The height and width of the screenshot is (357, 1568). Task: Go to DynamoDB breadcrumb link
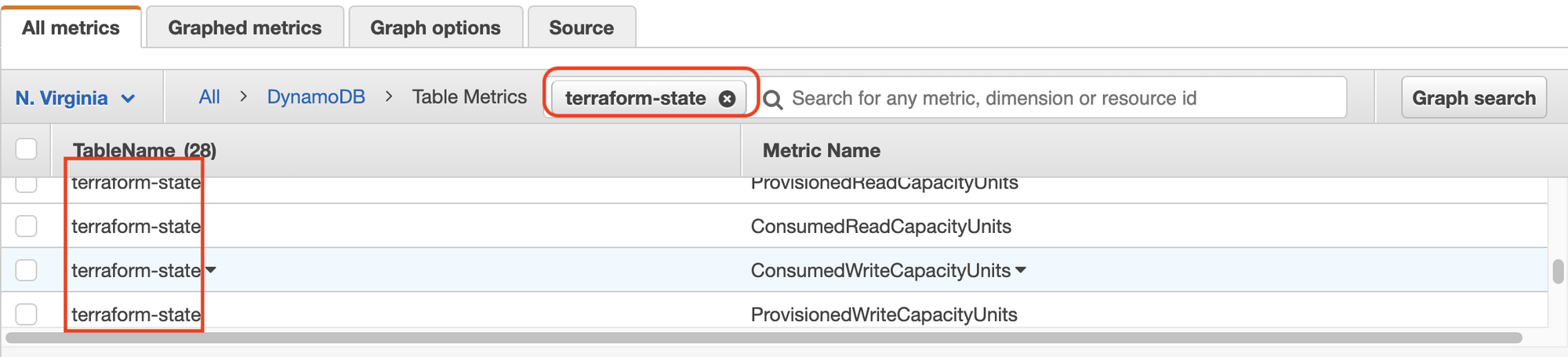[x=316, y=97]
